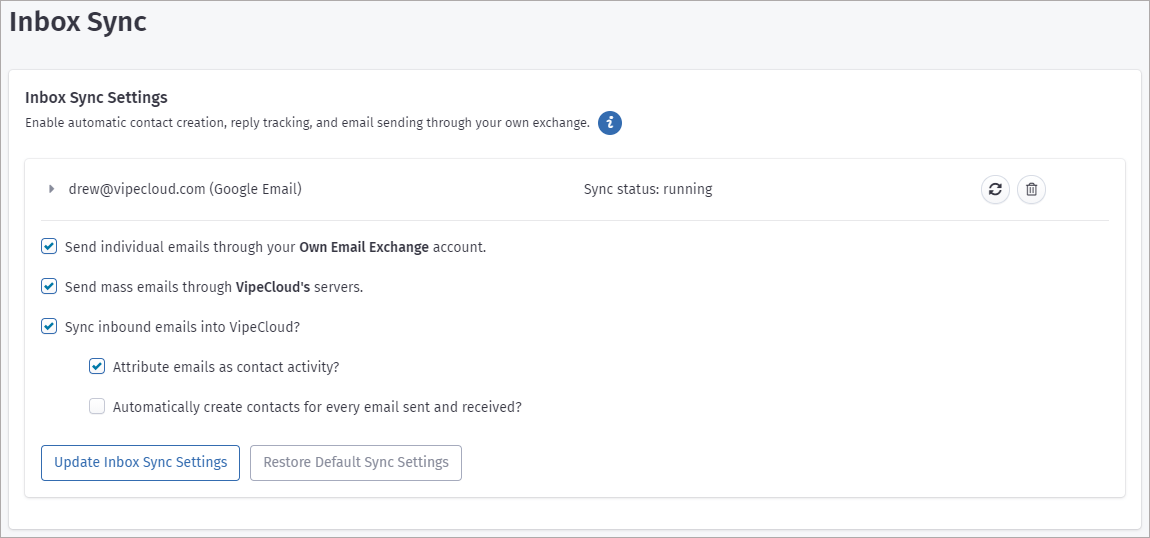The width and height of the screenshot is (1150, 538).
Task: Click the bold Own Email Exchange text
Action: point(364,247)
